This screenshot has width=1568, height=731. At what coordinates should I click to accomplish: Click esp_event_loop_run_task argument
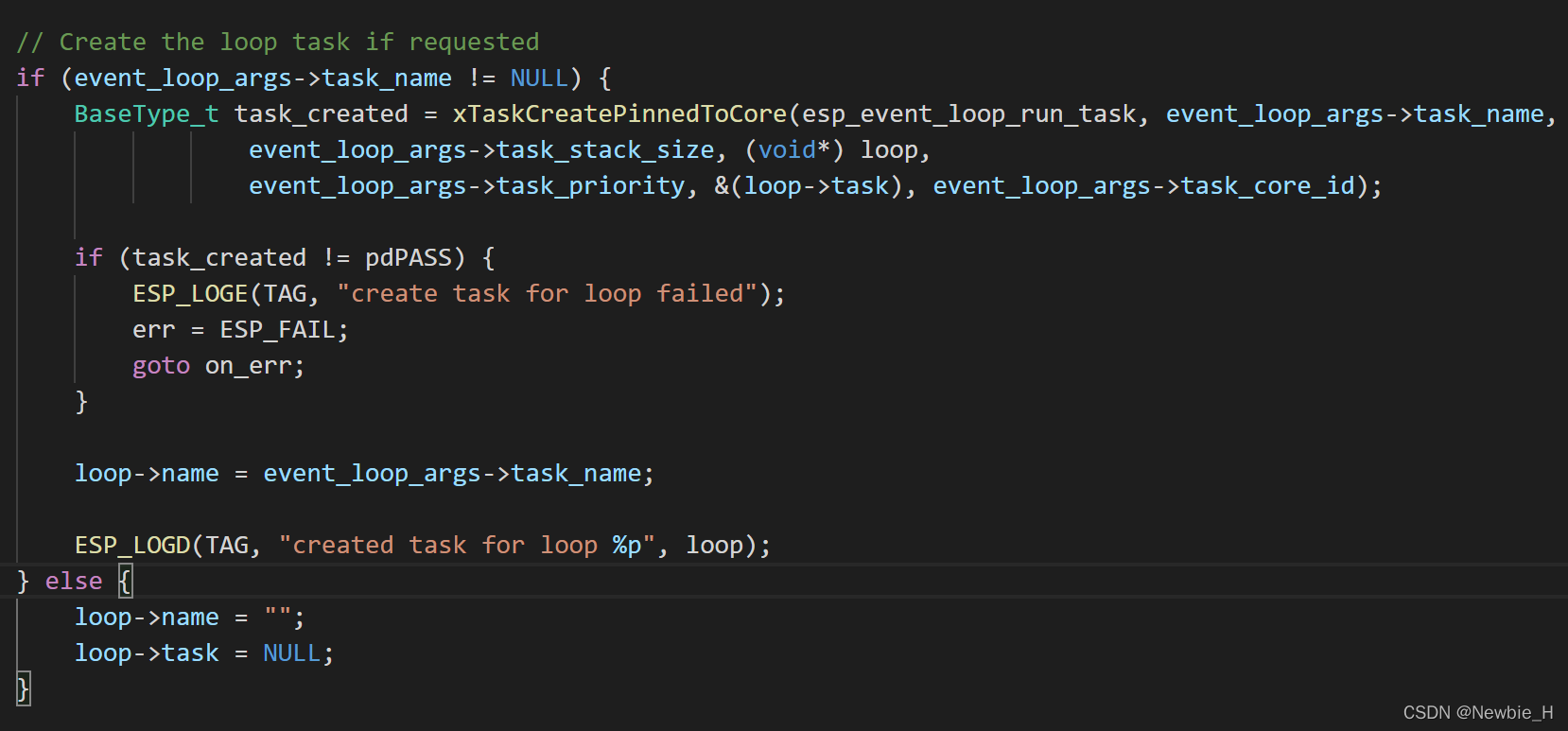(969, 114)
